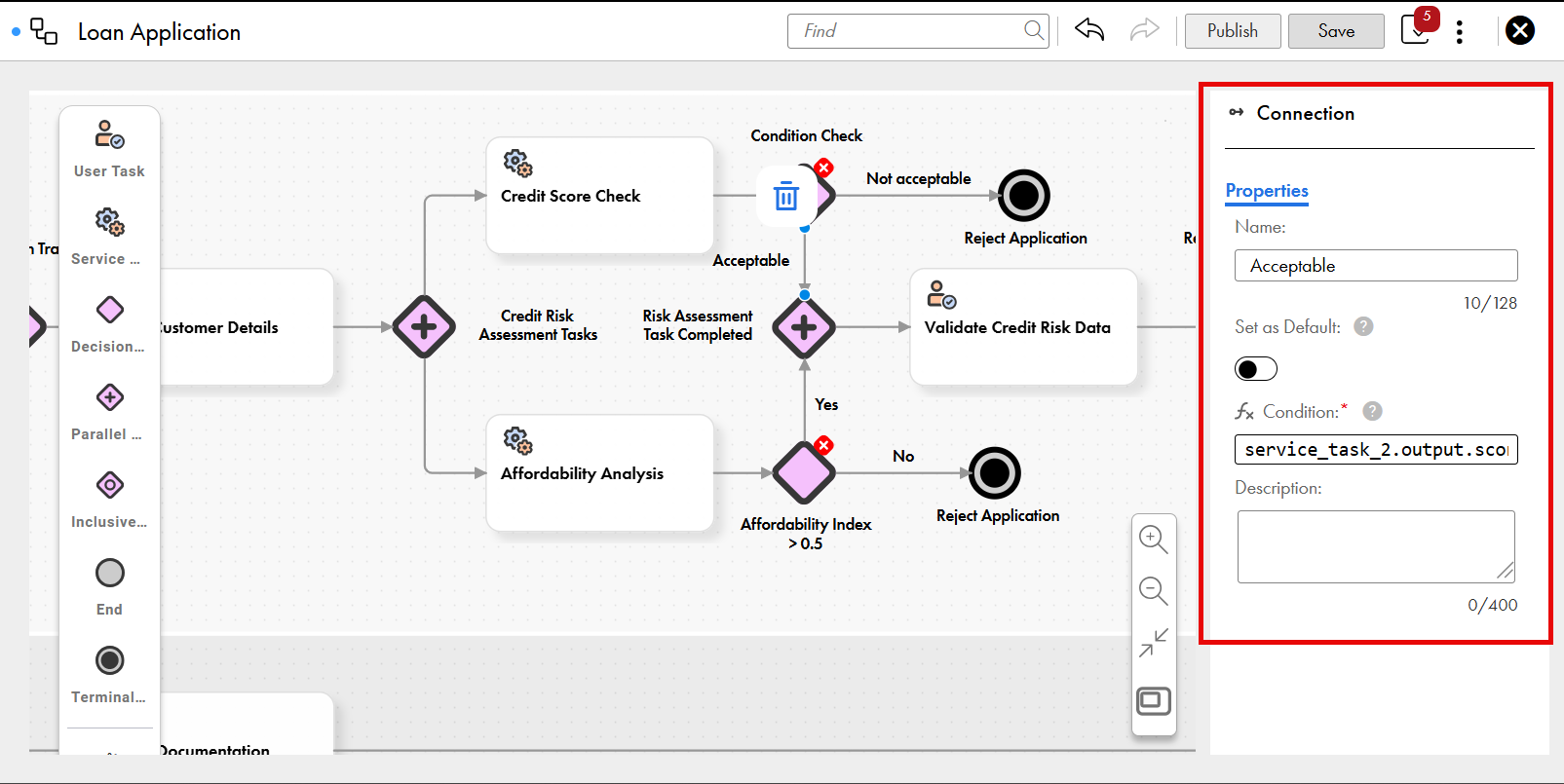Image resolution: width=1564 pixels, height=784 pixels.
Task: Click the Affordability Index > 0.5 label
Action: pyautogui.click(x=806, y=534)
